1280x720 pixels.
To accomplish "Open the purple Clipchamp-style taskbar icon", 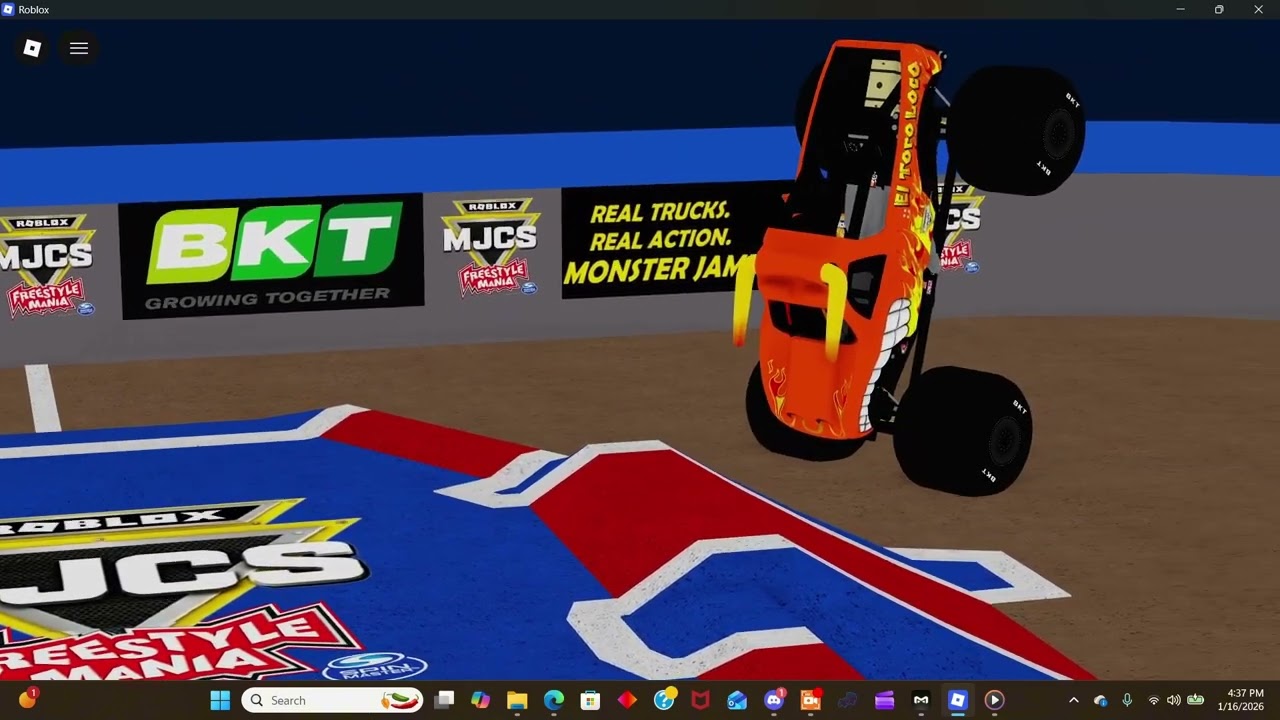I will [x=884, y=700].
